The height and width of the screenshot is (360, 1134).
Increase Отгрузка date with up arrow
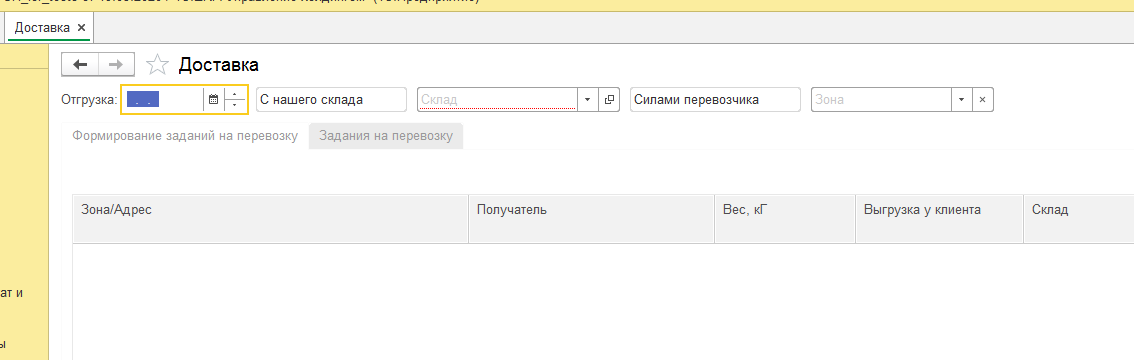pos(234,94)
